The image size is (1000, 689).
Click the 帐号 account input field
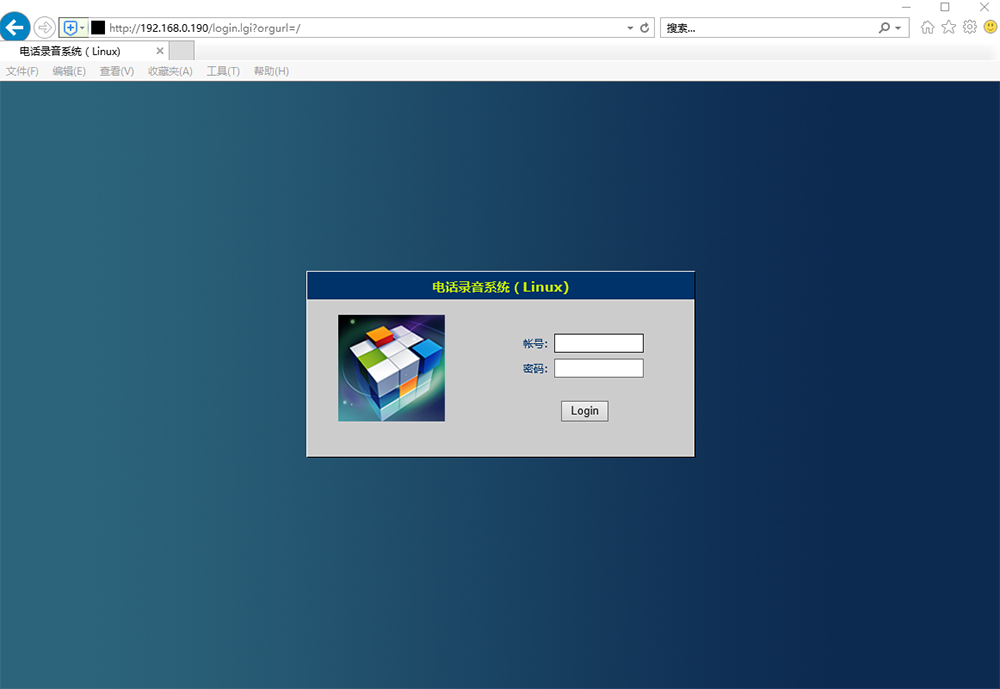(x=599, y=343)
